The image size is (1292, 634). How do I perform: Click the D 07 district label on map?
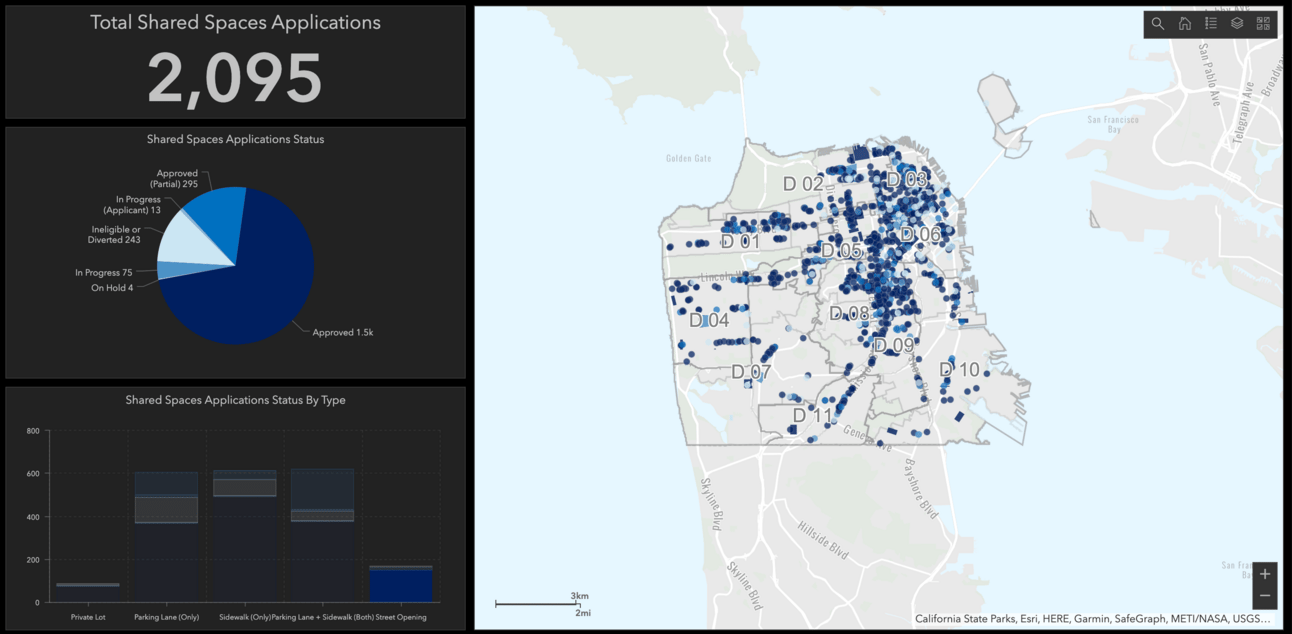pyautogui.click(x=751, y=372)
